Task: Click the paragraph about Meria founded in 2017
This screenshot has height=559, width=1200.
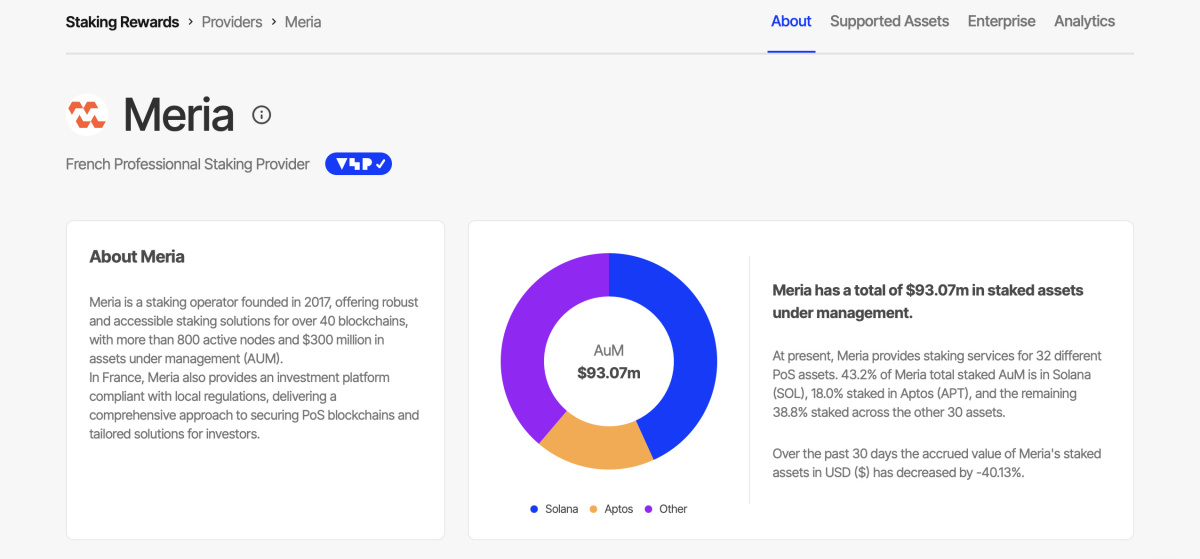Action: click(254, 368)
